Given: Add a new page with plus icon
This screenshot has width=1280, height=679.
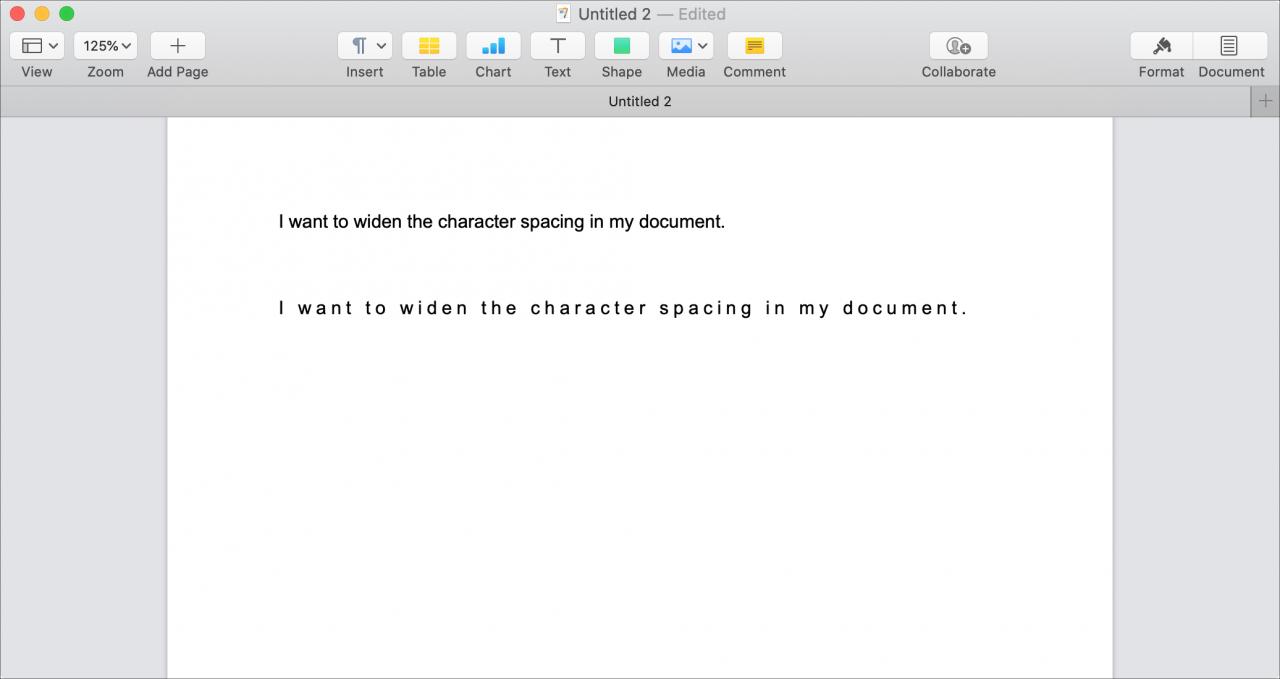Looking at the screenshot, I should click(x=178, y=46).
